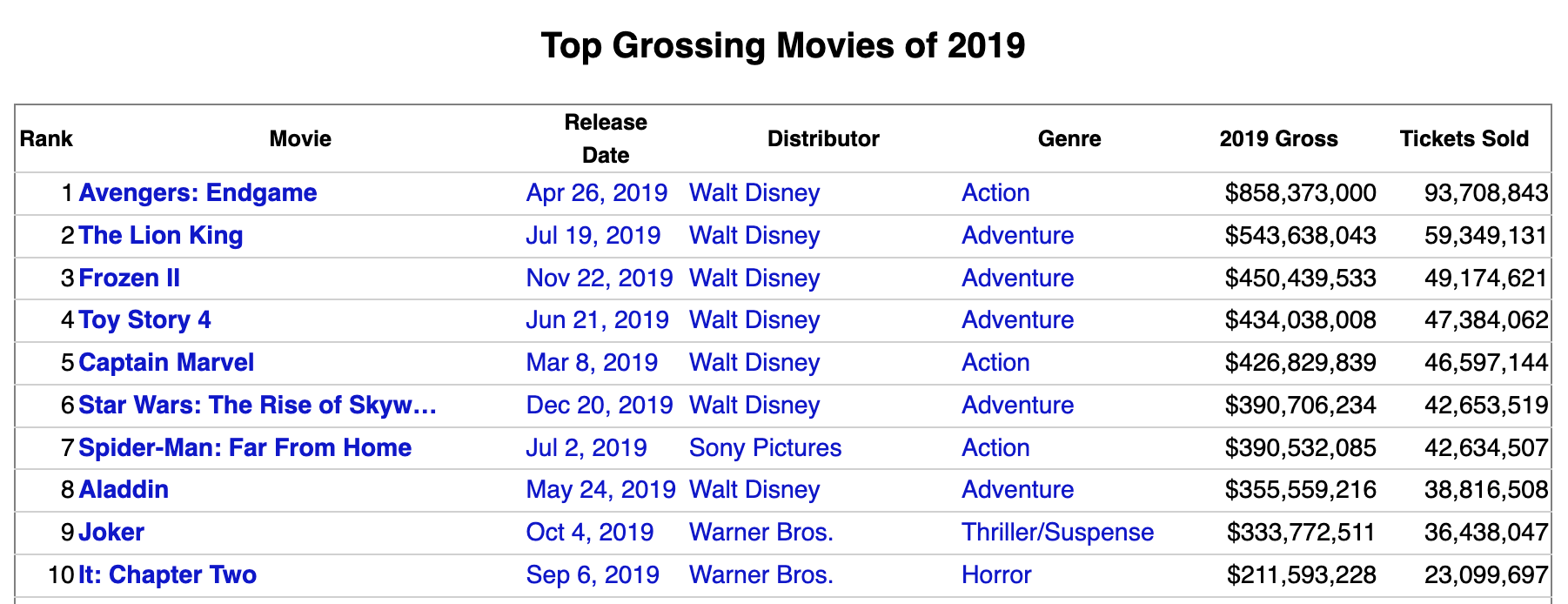The height and width of the screenshot is (604, 1568).
Task: Open the Horror genre link
Action: [995, 574]
